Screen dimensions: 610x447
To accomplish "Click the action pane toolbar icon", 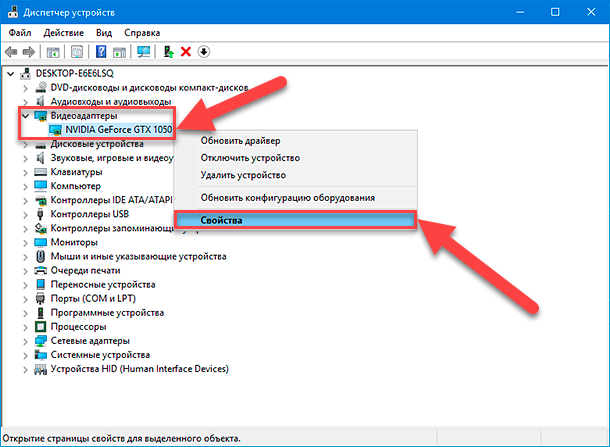I will point(119,52).
